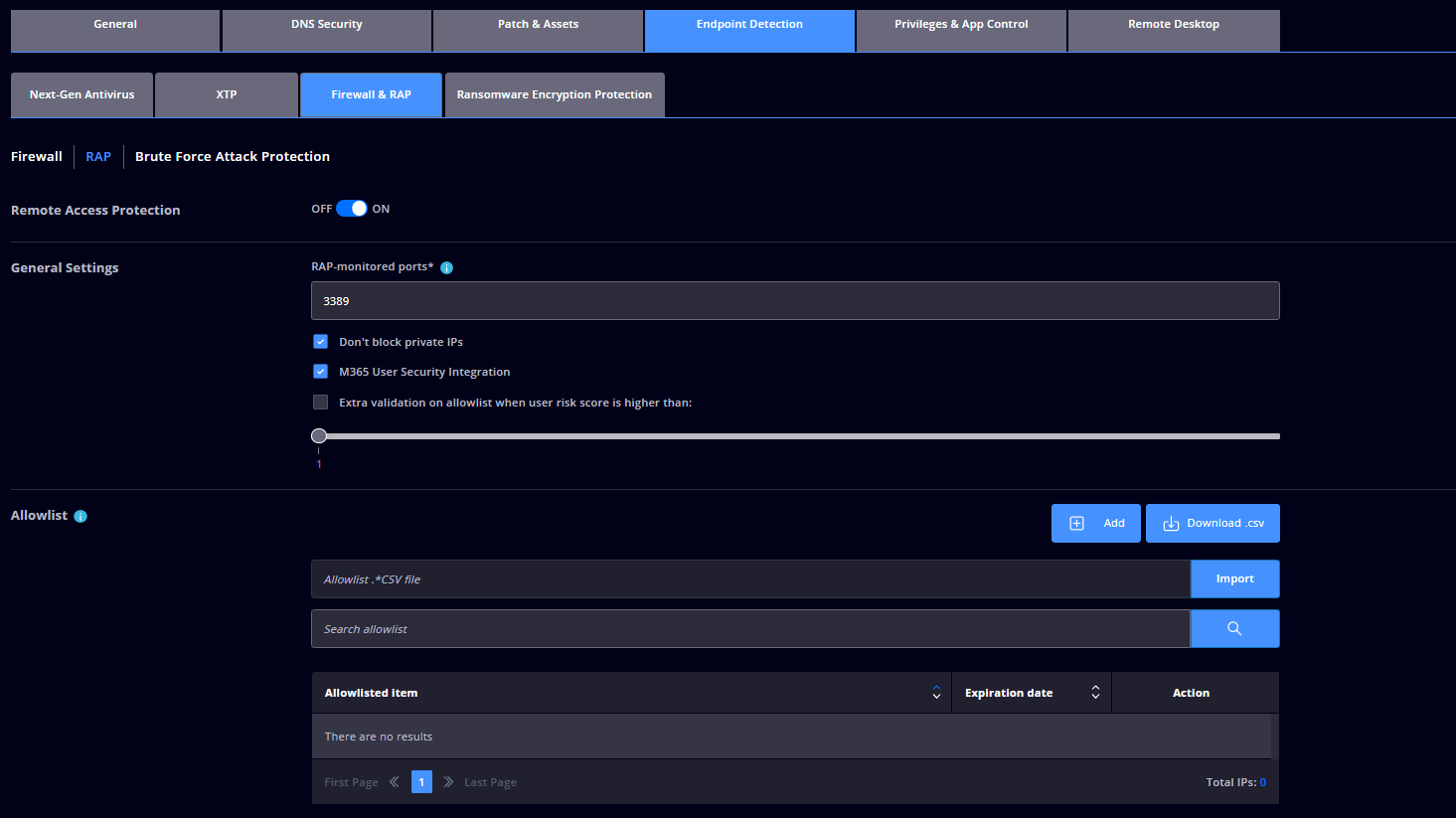Select page 1 in pagination
This screenshot has height=818, width=1456.
(x=421, y=782)
